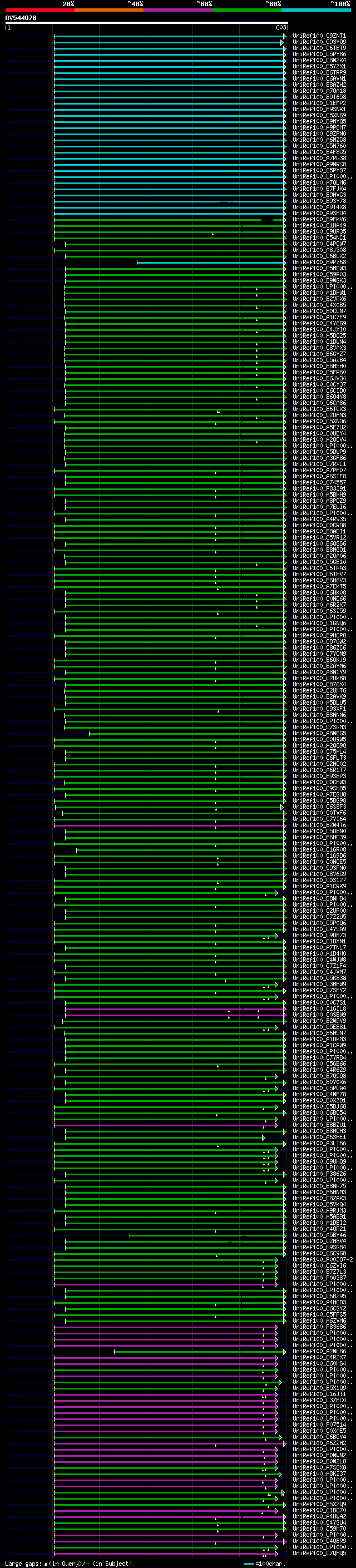Open hit UniRef100_C6TBT9

coord(319,49)
